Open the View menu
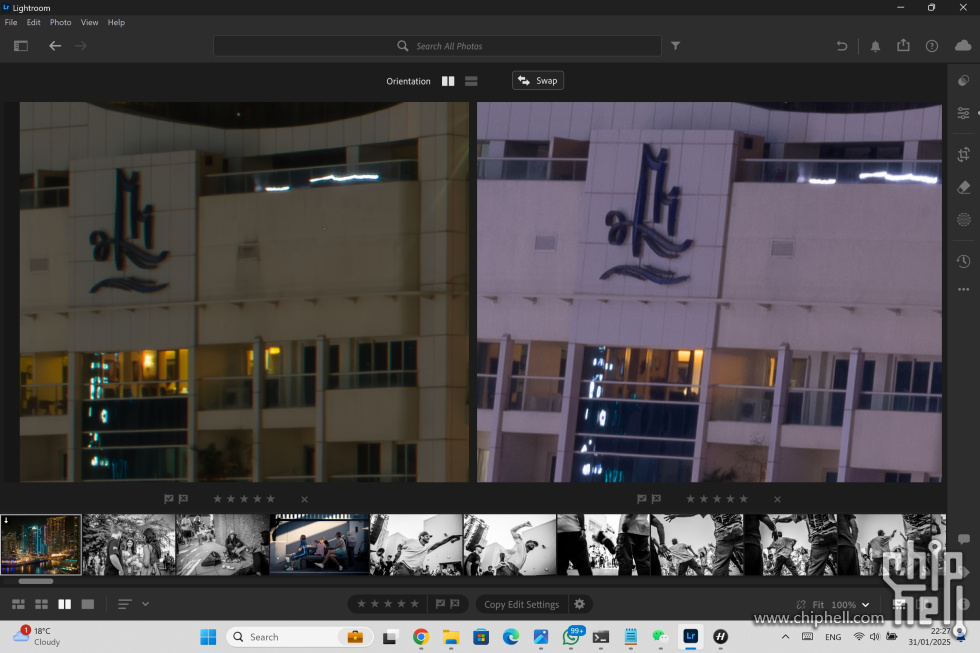Screen dimensions: 980x653 [89, 22]
